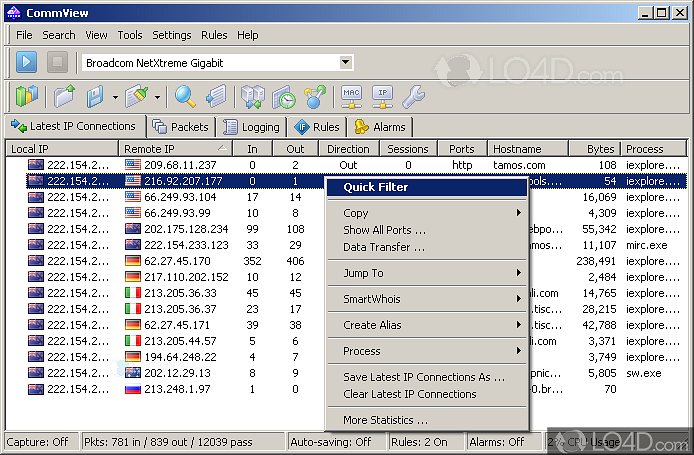Choose More Statistics in context menu
The image size is (694, 455).
[x=427, y=420]
